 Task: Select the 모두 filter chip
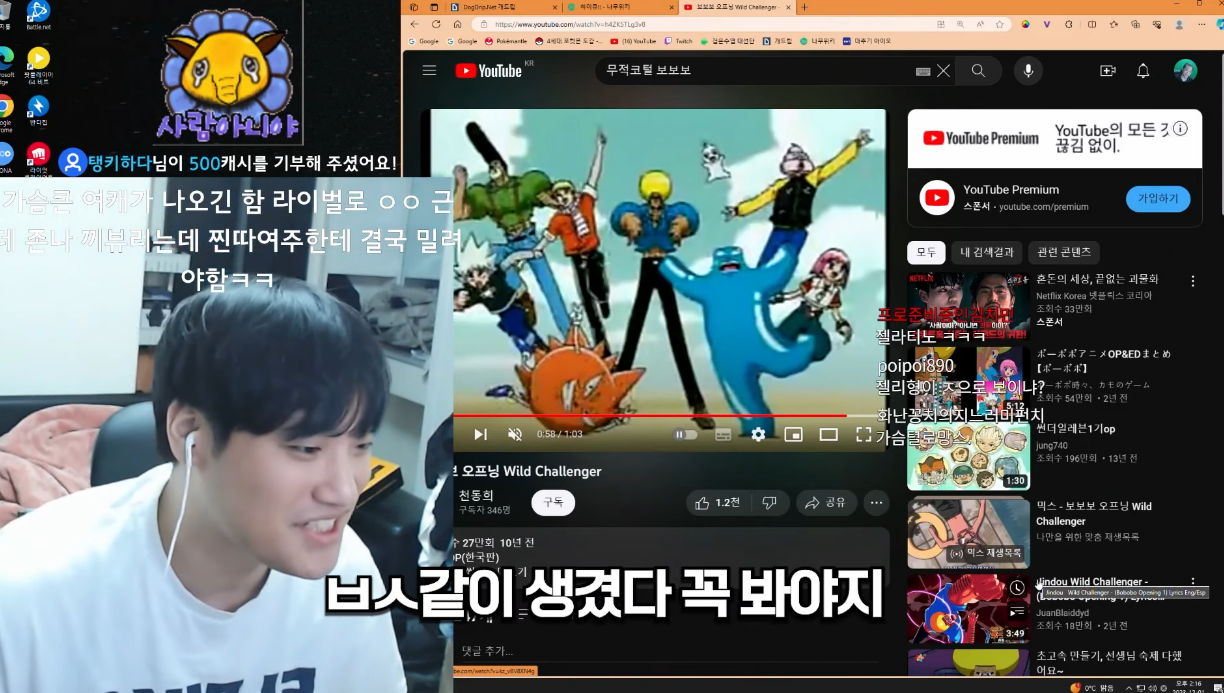click(926, 252)
